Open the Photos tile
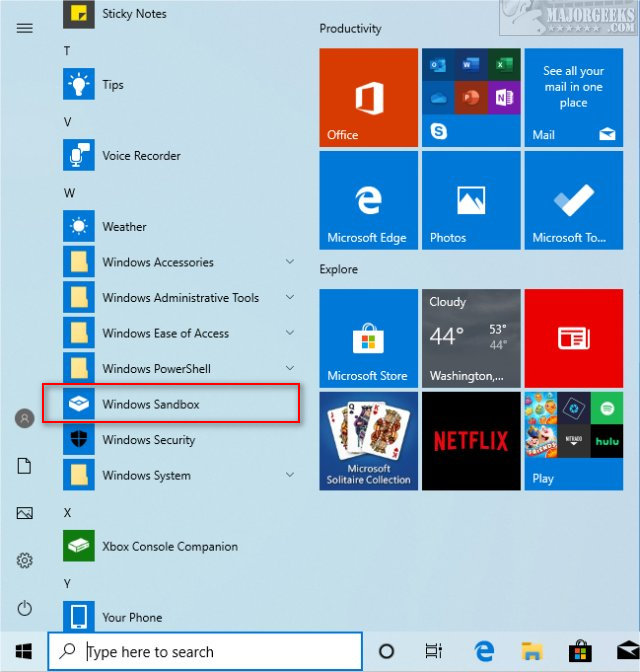640x672 pixels. click(471, 200)
